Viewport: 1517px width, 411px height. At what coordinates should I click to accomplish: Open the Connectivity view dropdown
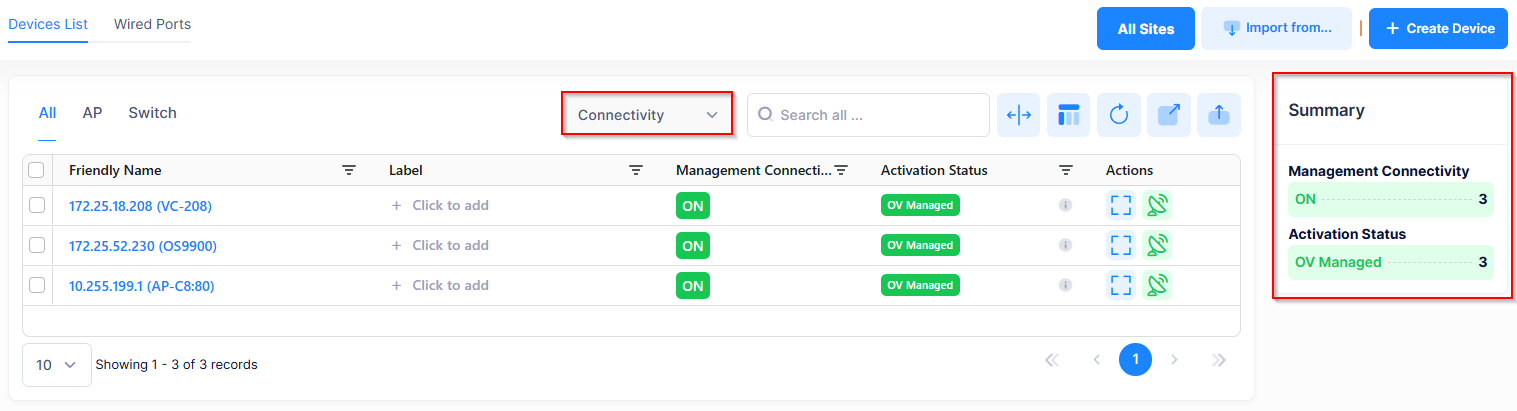coord(647,115)
